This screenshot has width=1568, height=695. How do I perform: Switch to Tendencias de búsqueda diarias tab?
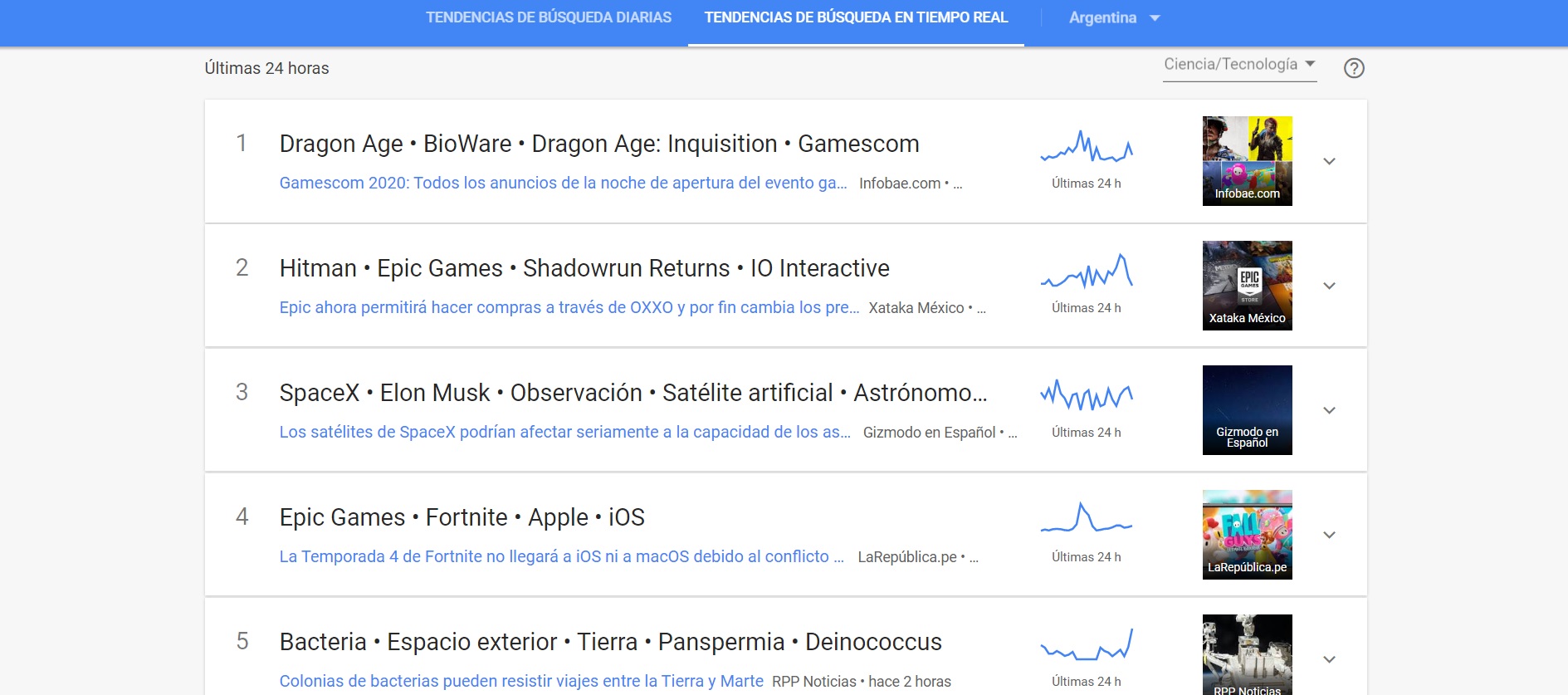coord(549,17)
